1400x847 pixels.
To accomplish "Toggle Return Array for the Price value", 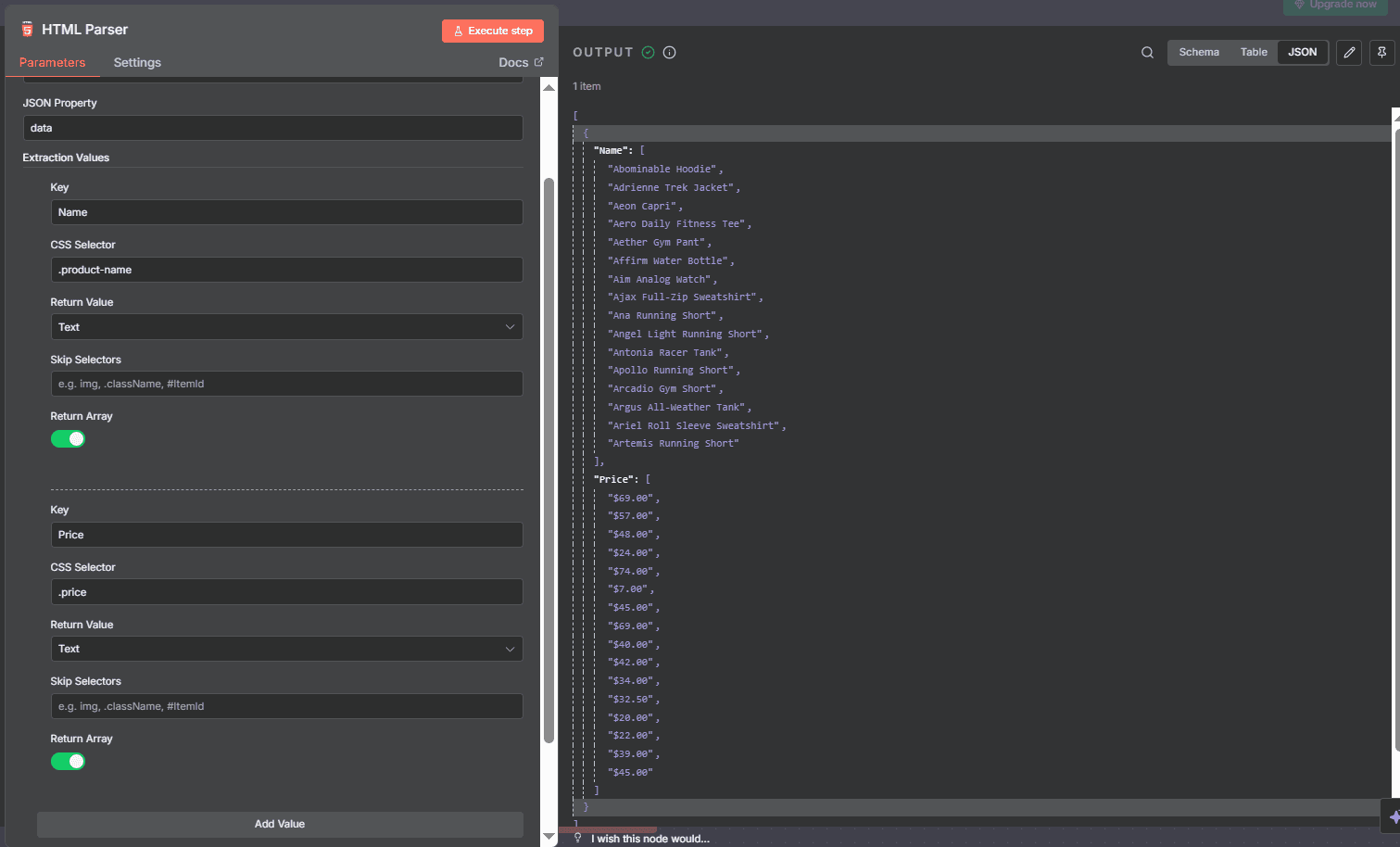I will pos(68,762).
